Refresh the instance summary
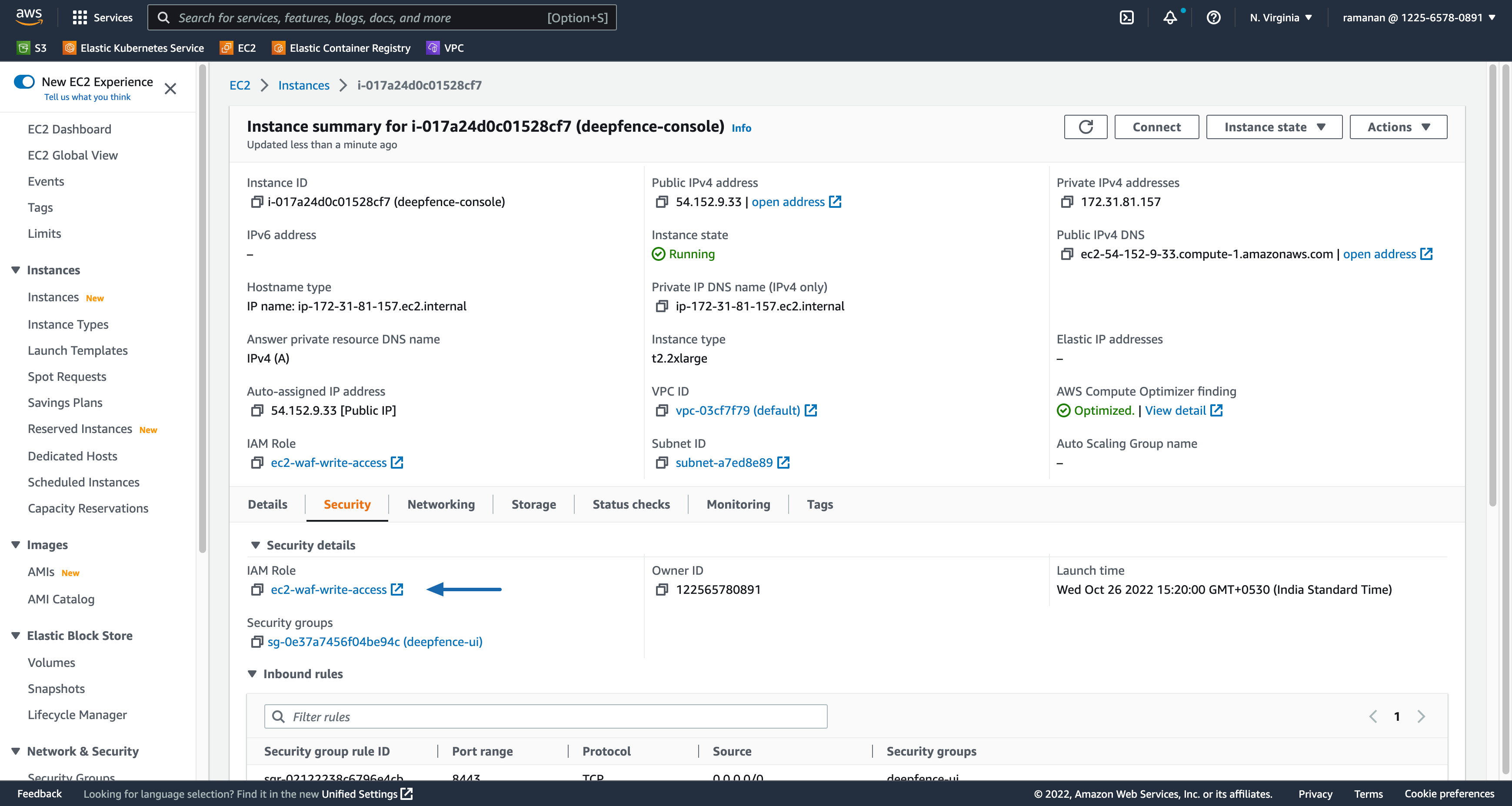Screen dimensions: 1512x806 coord(1085,127)
